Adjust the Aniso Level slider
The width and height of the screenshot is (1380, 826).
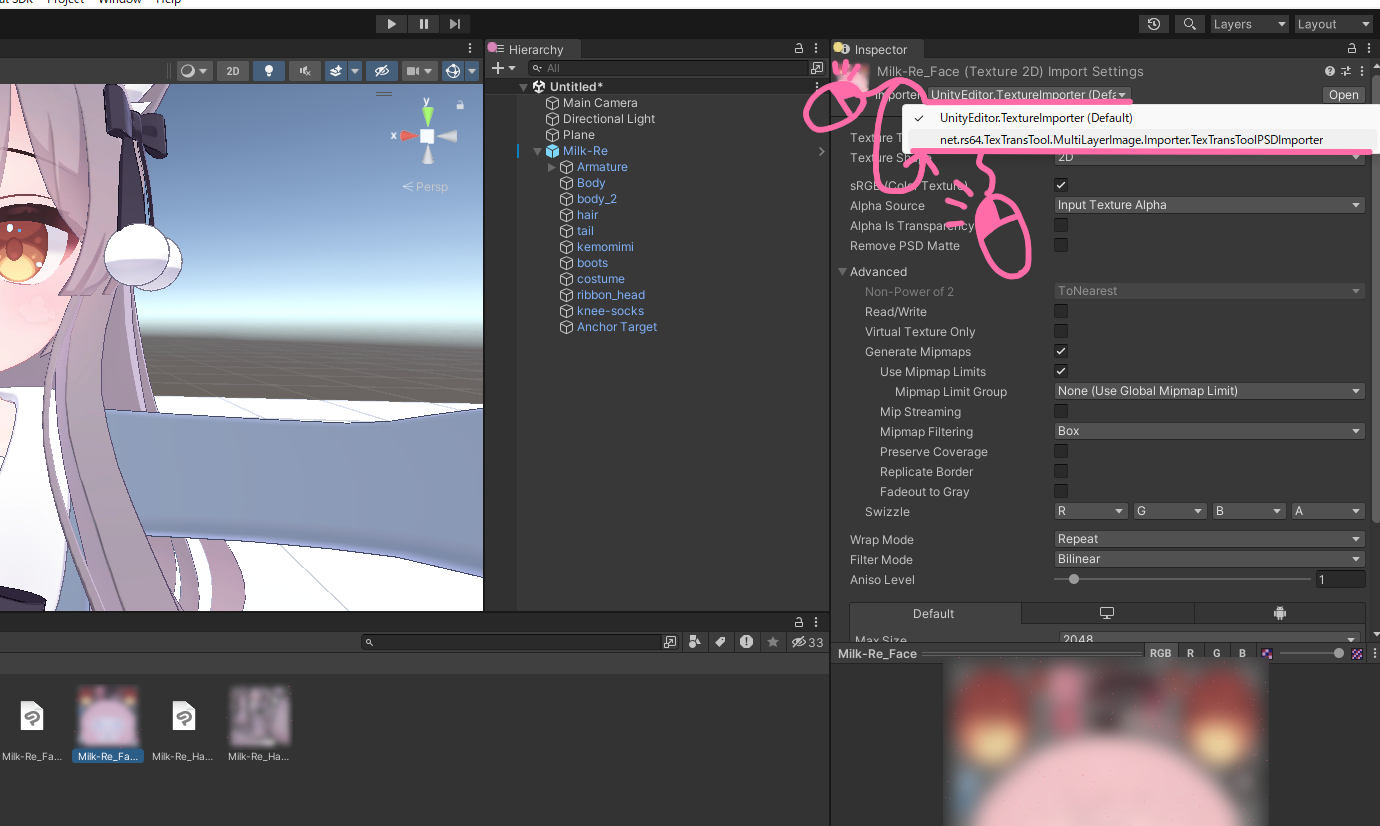click(1074, 579)
